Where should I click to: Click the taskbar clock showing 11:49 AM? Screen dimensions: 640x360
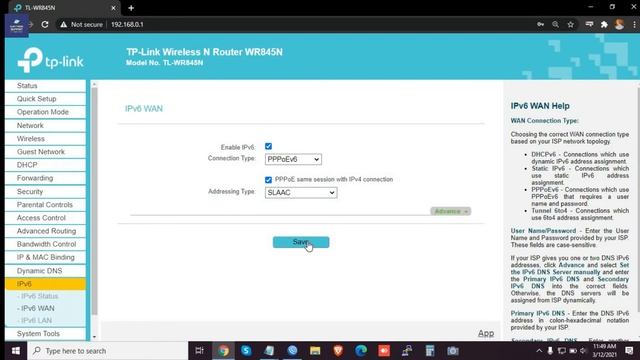pos(604,351)
